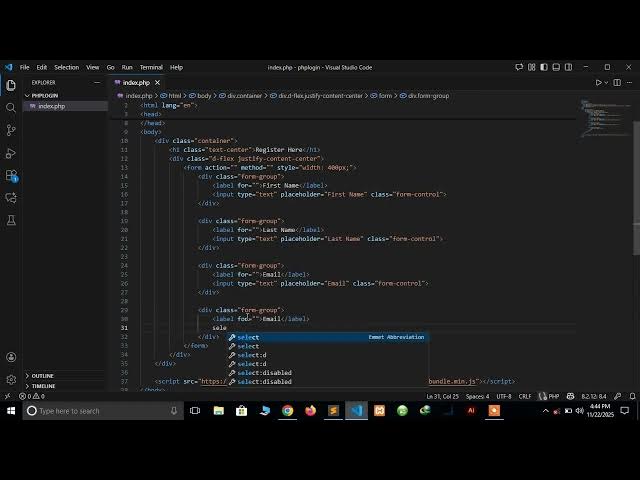Split the editor to the right
Image resolution: width=640 pixels, height=480 pixels.
617,82
